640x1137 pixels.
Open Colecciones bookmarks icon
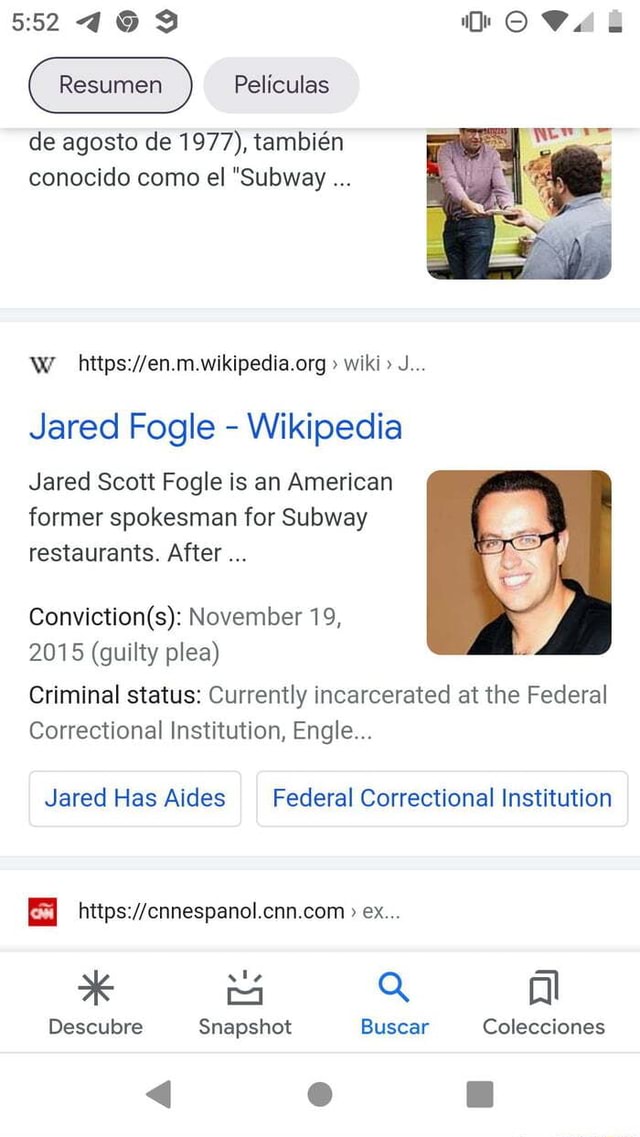[x=543, y=988]
